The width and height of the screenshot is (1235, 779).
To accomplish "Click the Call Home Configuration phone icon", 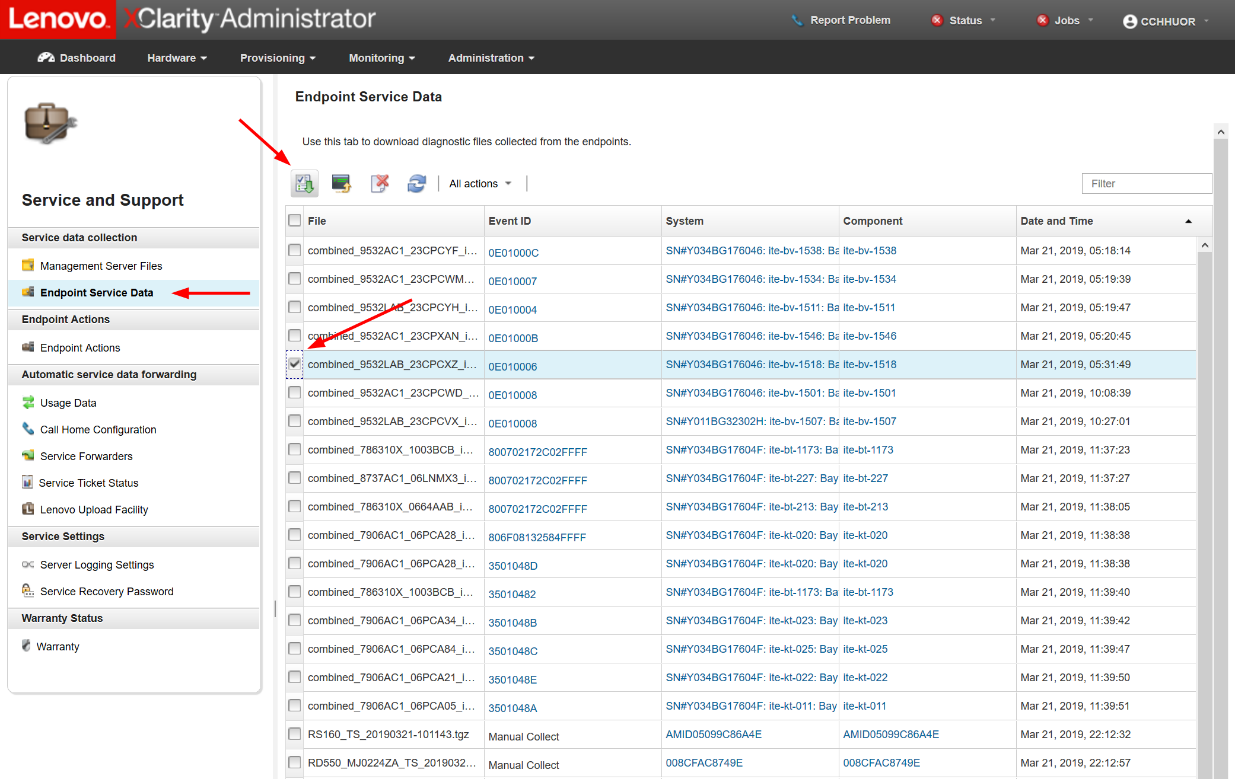I will 29,429.
